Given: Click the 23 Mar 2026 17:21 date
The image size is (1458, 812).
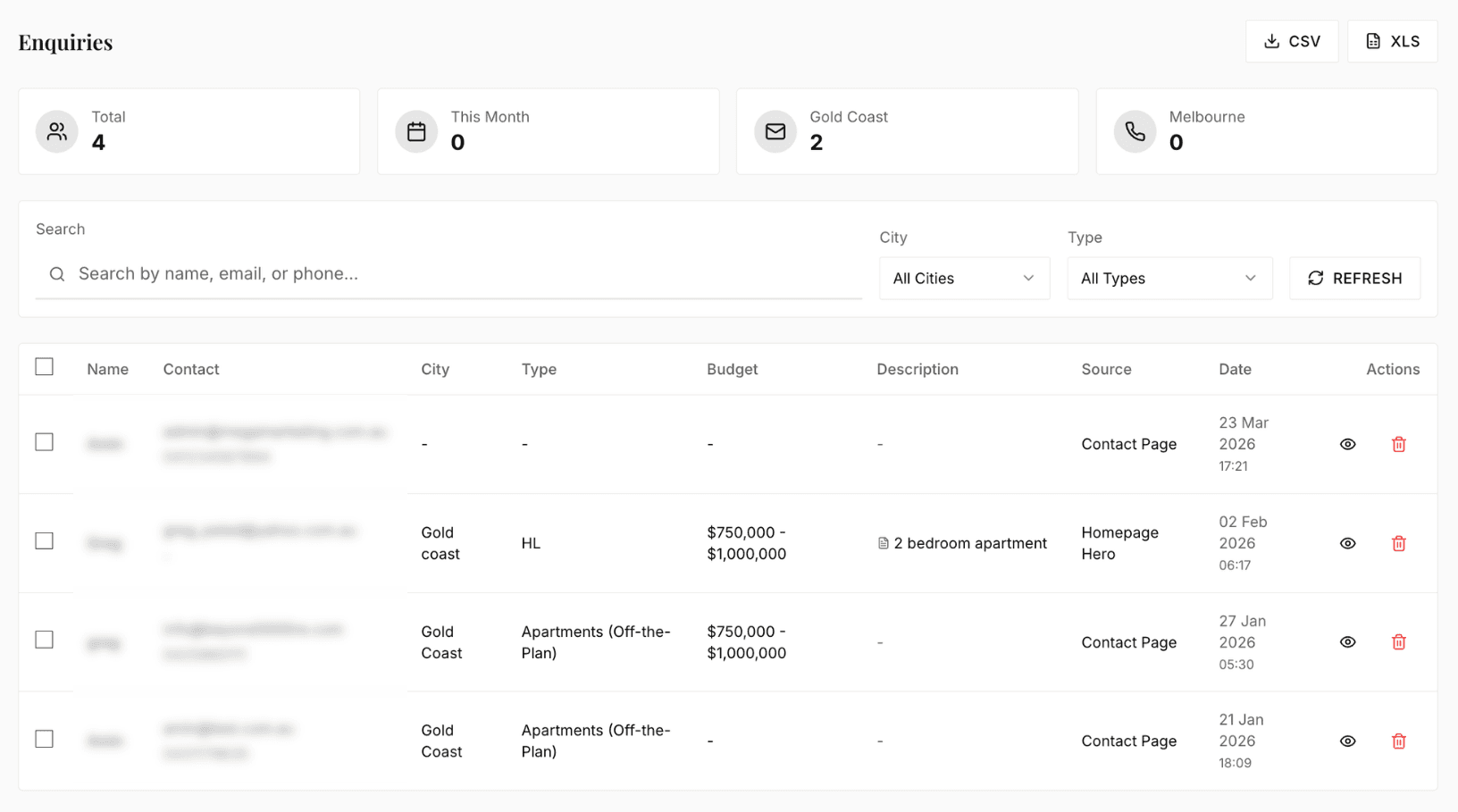Looking at the screenshot, I should (x=1244, y=444).
